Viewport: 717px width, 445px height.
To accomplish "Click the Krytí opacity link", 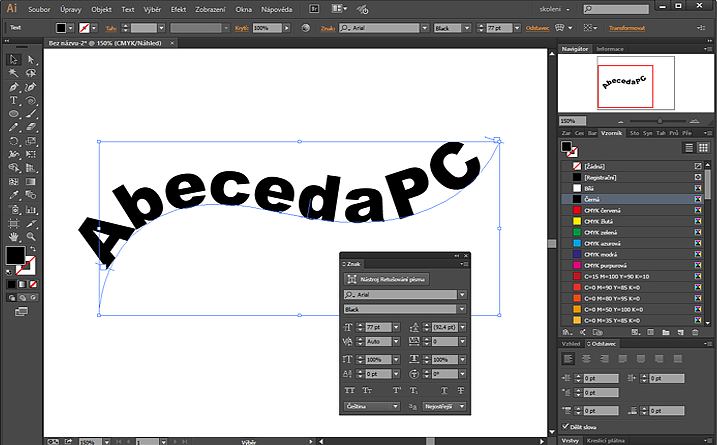I will (x=241, y=28).
